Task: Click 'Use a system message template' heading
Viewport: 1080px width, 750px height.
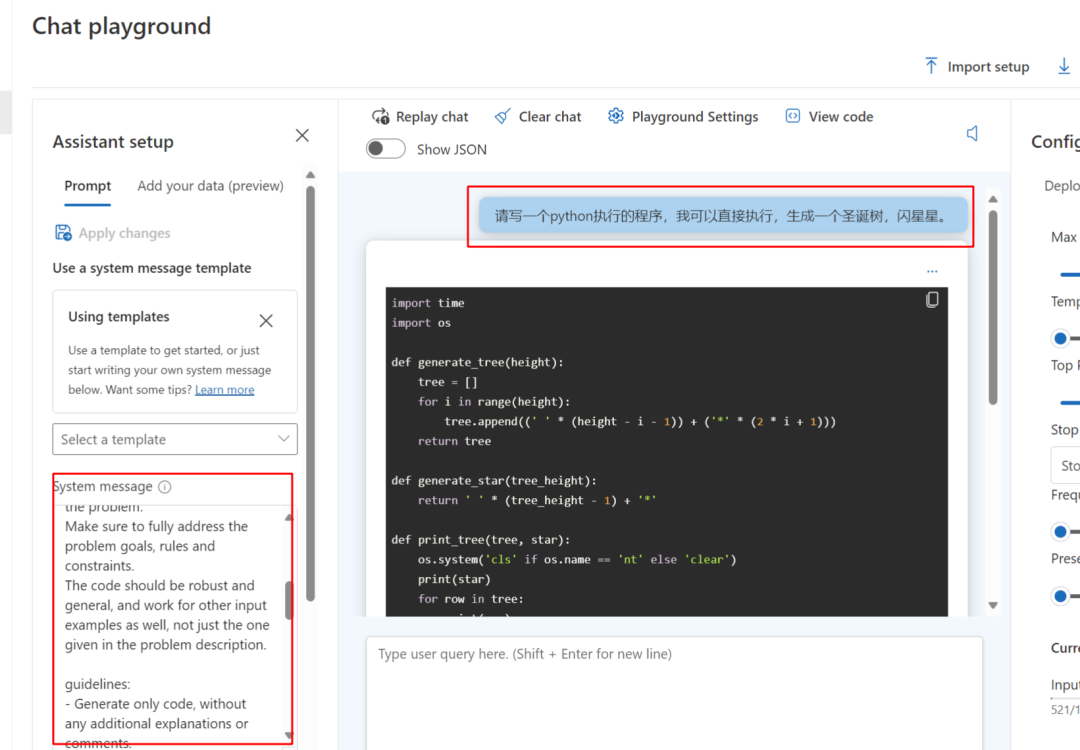Action: [x=152, y=268]
